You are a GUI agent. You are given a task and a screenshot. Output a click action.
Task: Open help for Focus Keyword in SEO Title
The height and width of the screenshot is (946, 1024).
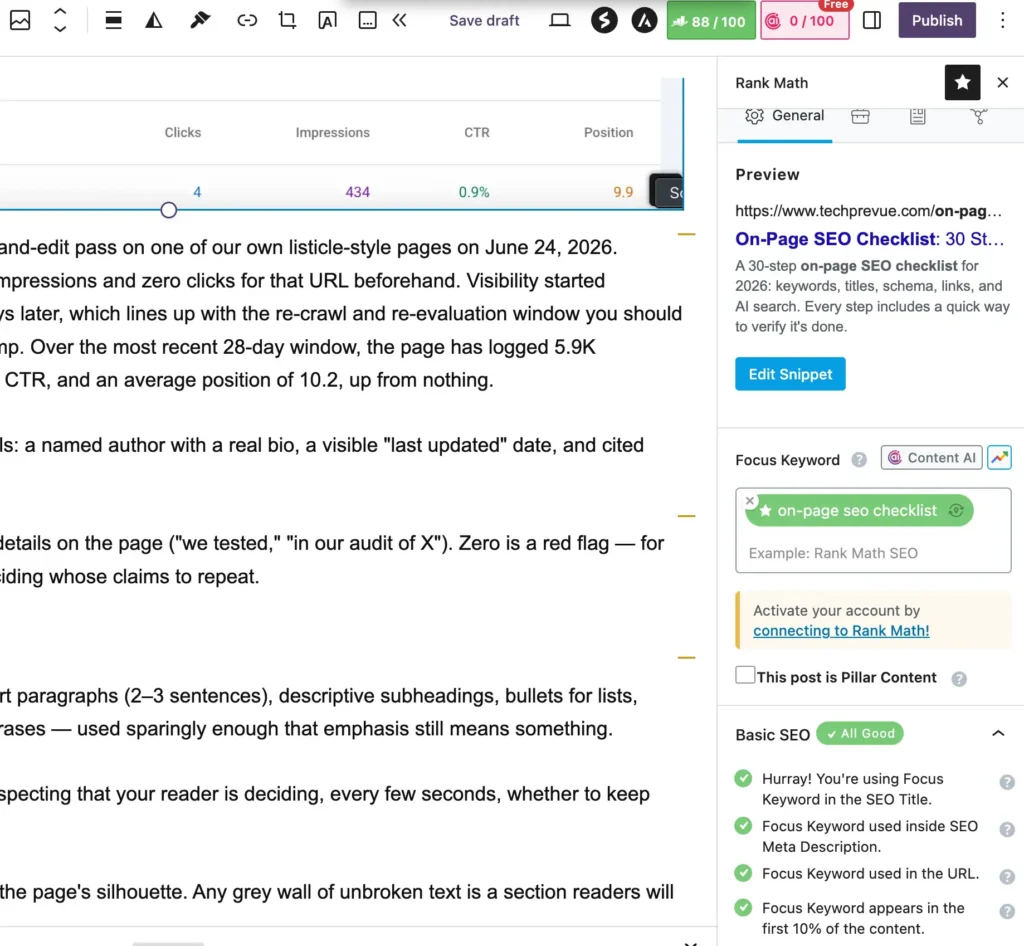click(1007, 782)
